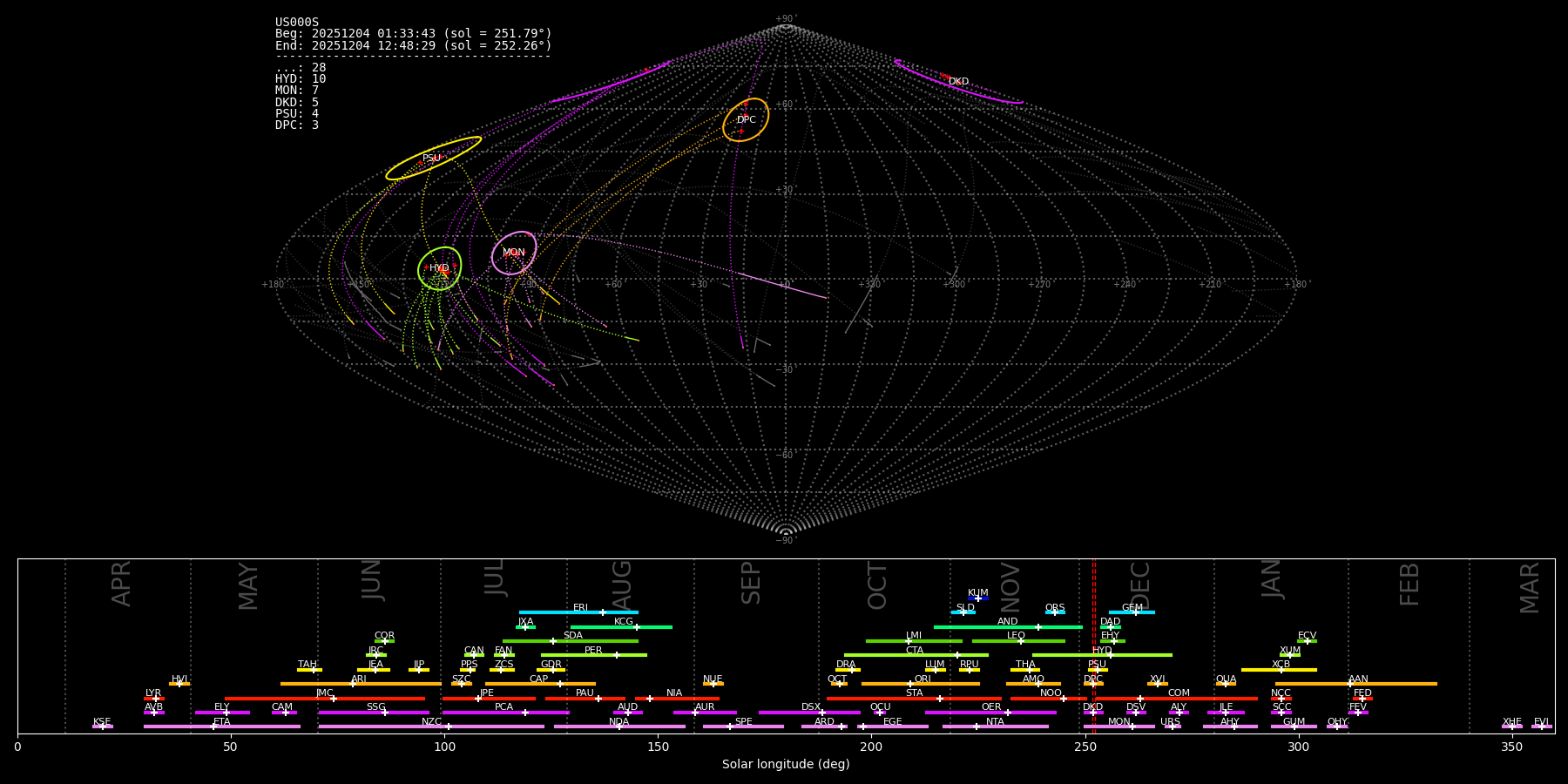
Task: Select the orange DPC radiant ellipse on the map
Action: [746, 119]
